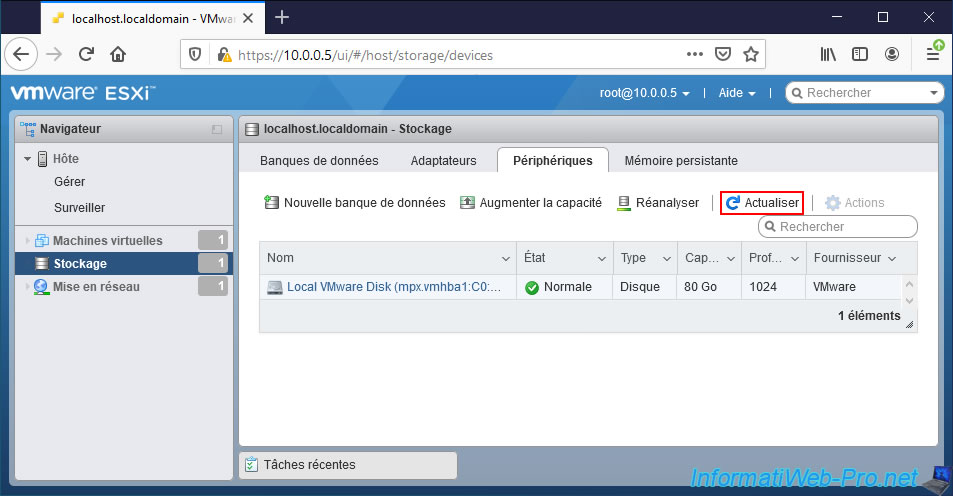Close the localhost.localdomain browser tab
The height and width of the screenshot is (496, 953).
pyautogui.click(x=248, y=18)
